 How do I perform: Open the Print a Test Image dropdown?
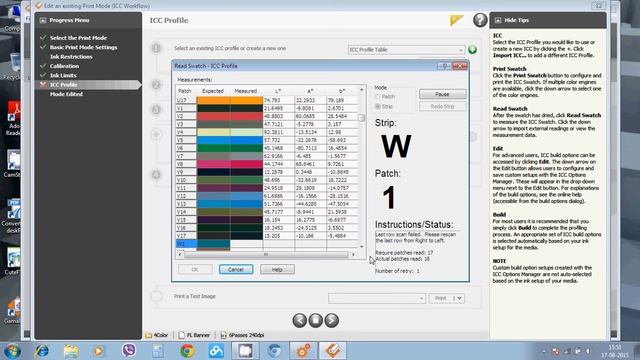[x=377, y=298]
